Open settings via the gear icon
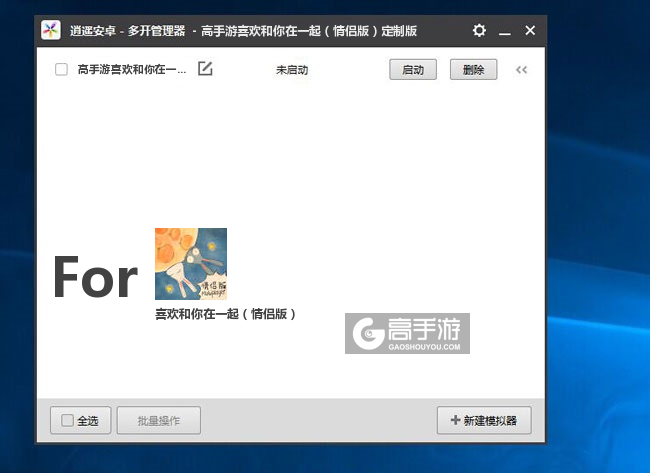This screenshot has height=473, width=650. point(479,31)
